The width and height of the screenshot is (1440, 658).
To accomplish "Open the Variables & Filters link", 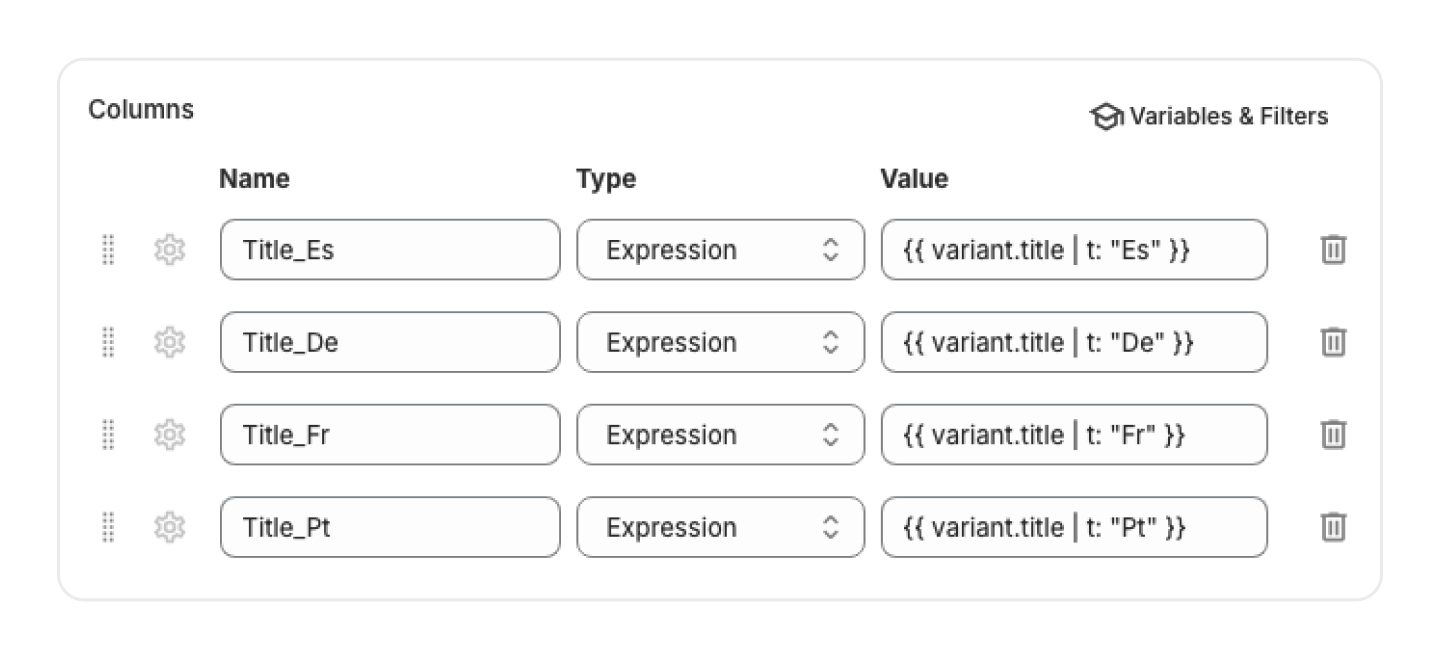I will 1209,116.
